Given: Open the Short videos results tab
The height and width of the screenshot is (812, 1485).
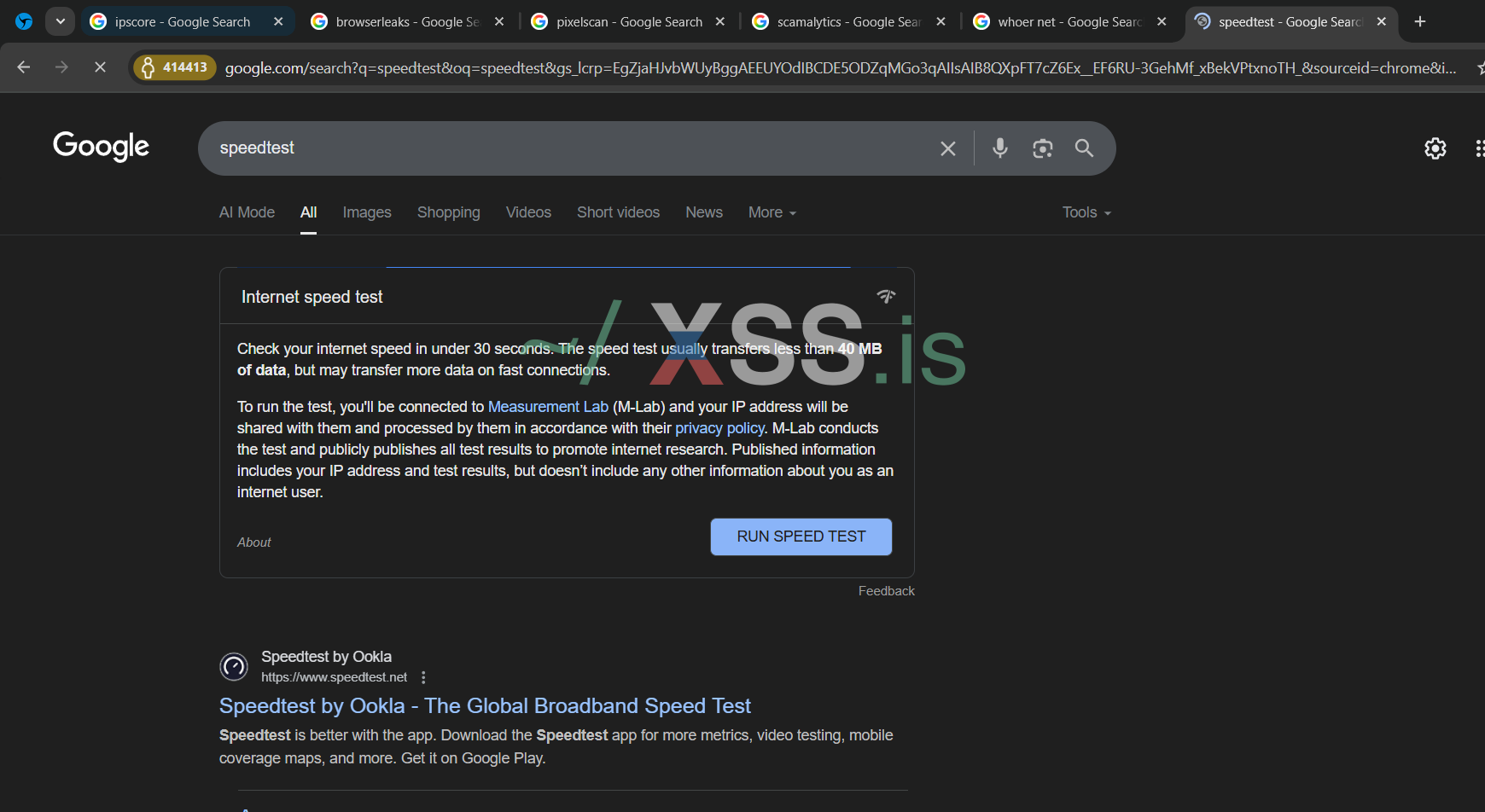Looking at the screenshot, I should point(618,212).
